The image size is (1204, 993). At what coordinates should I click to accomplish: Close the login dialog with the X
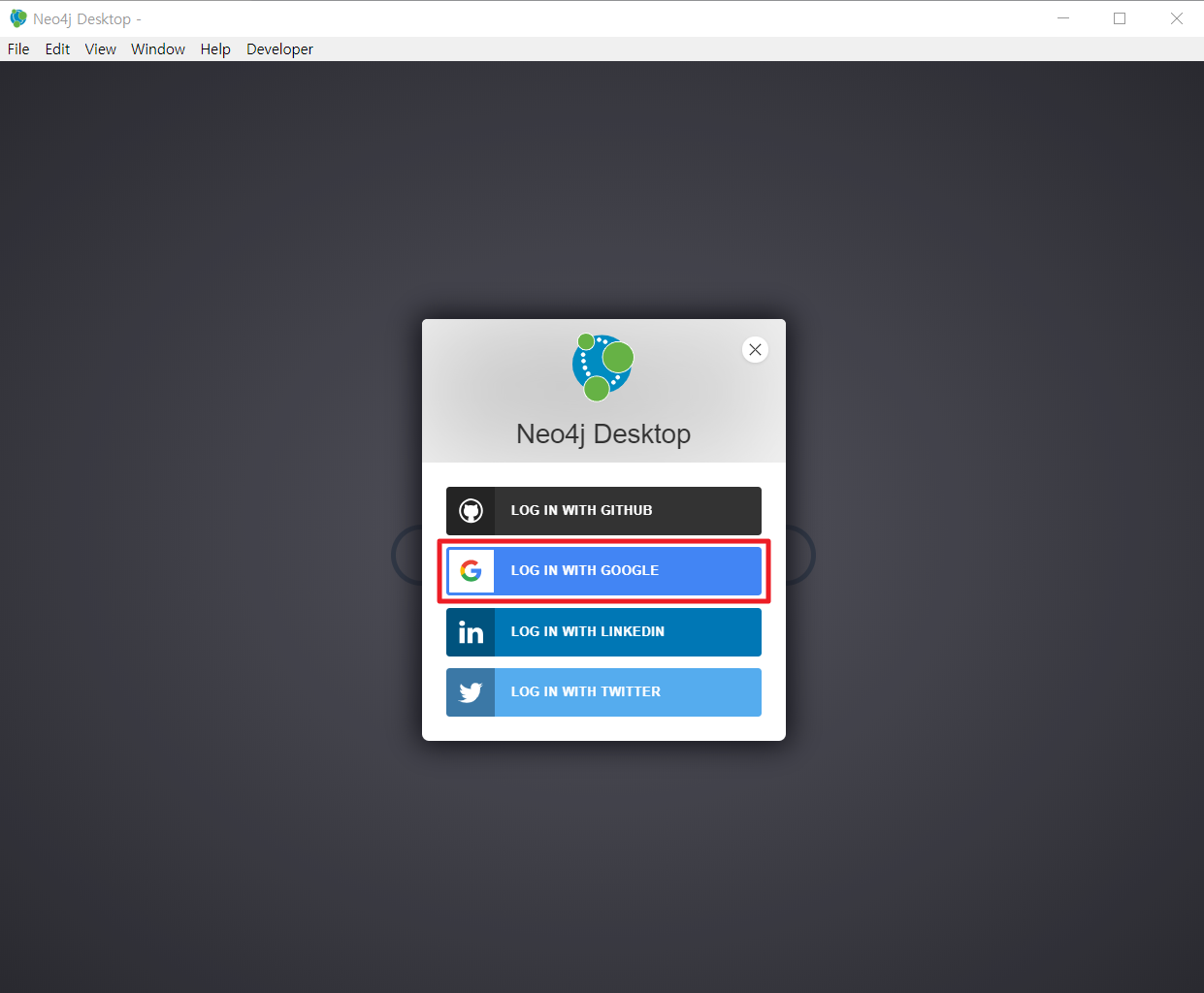tap(755, 350)
